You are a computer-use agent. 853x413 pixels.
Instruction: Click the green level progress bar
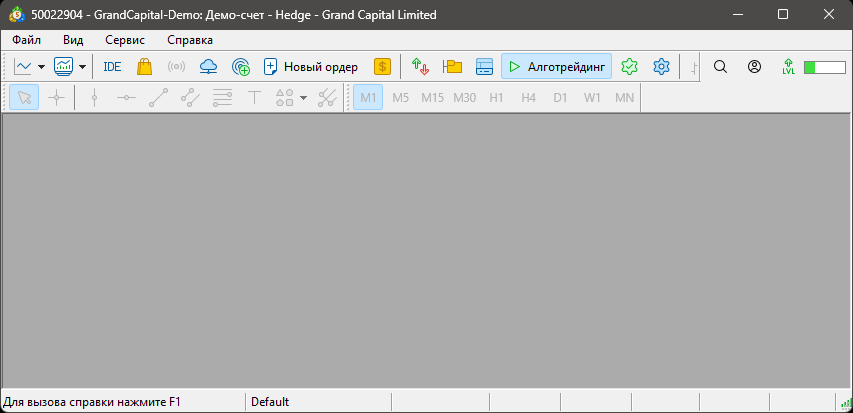pos(825,67)
